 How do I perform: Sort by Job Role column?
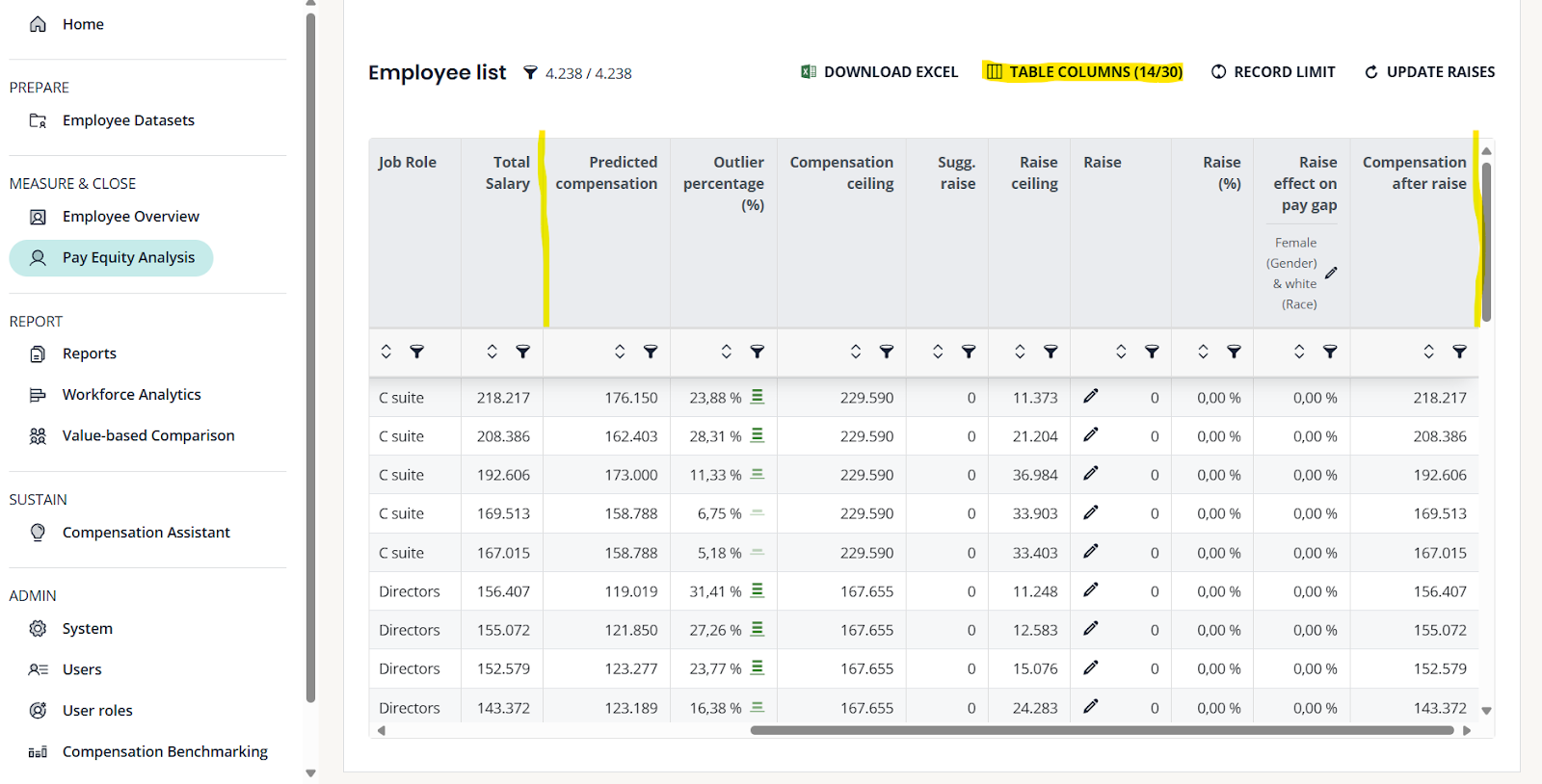coord(386,352)
